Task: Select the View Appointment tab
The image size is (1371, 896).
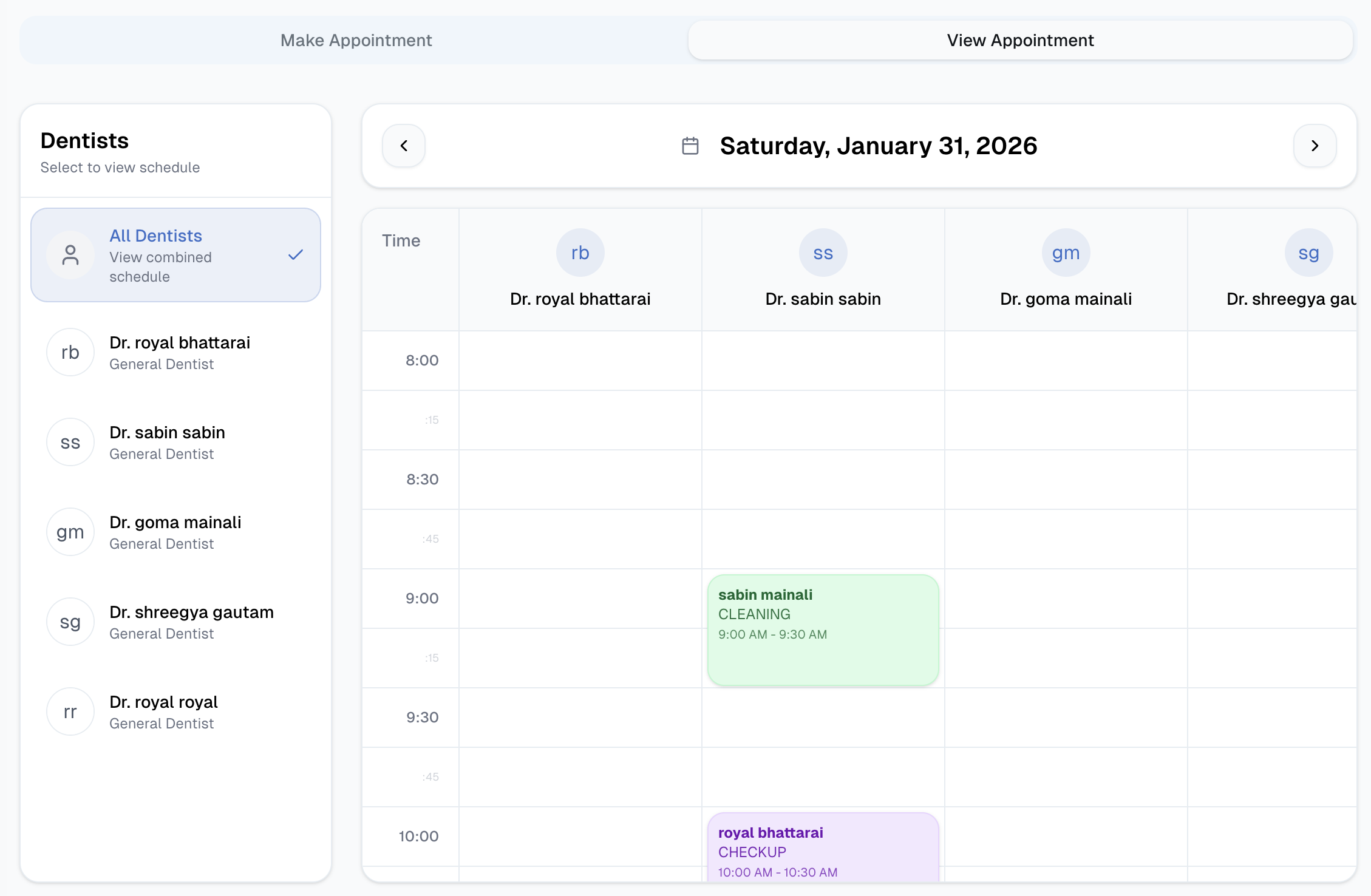Action: 1021,40
